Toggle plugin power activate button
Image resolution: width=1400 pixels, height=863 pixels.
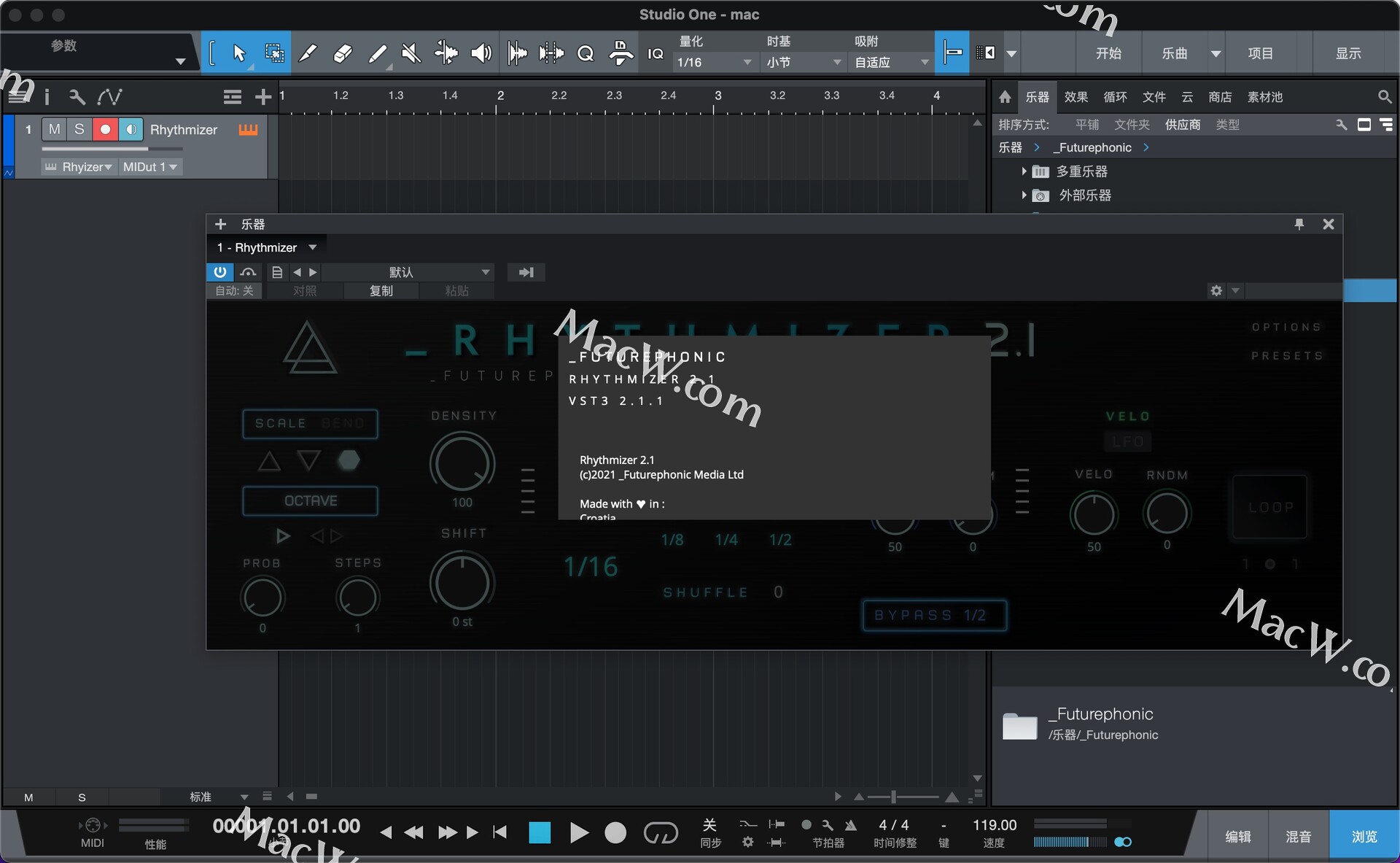(219, 272)
